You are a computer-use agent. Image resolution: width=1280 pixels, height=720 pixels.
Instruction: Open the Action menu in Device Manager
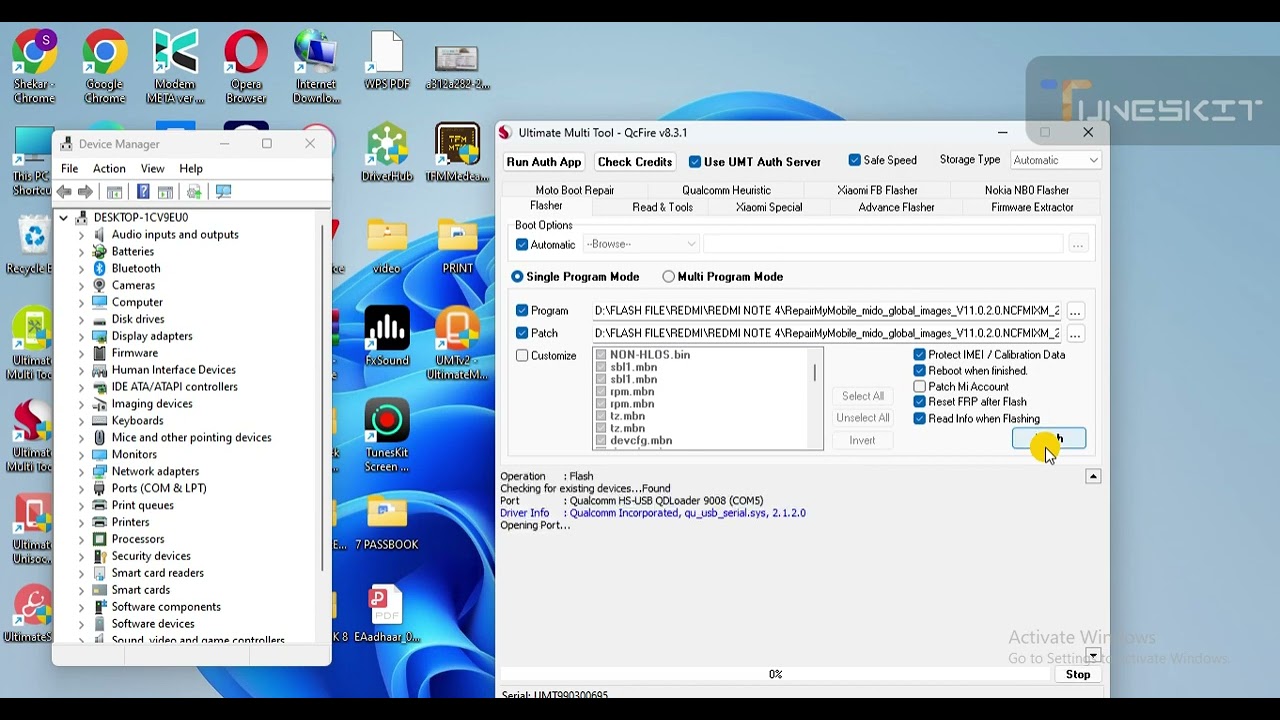tap(109, 168)
